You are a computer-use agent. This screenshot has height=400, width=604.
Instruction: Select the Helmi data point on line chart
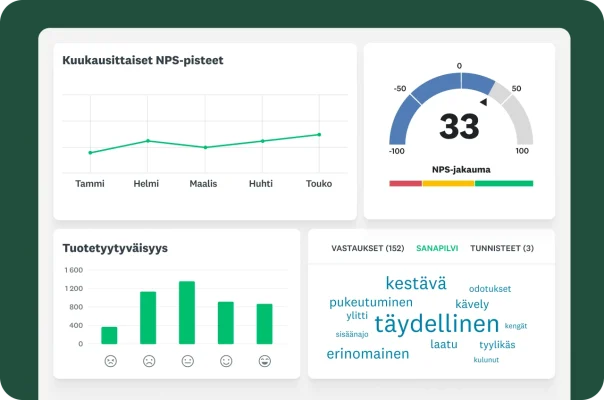pos(148,141)
